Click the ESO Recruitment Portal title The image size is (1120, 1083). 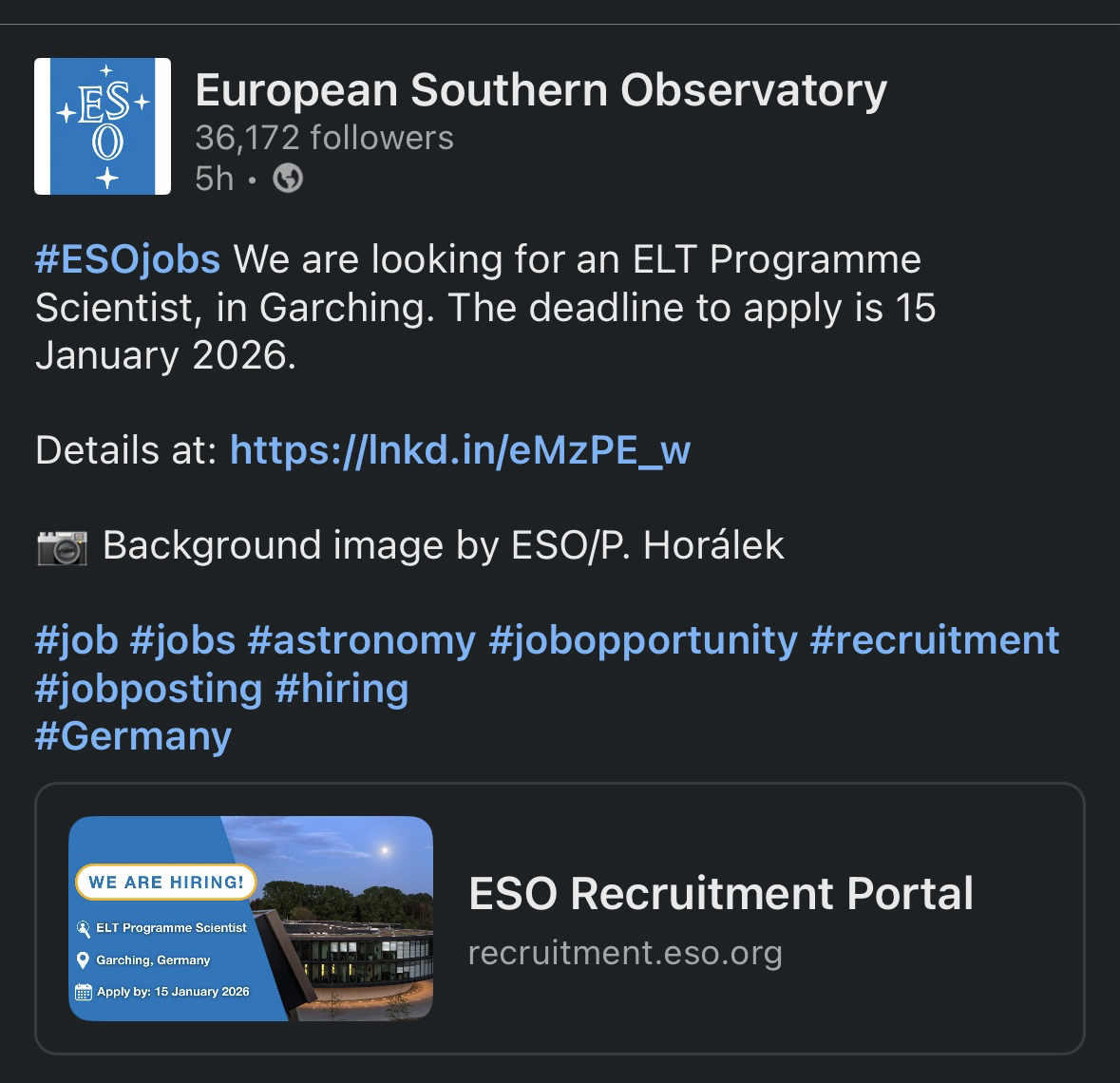(x=721, y=894)
